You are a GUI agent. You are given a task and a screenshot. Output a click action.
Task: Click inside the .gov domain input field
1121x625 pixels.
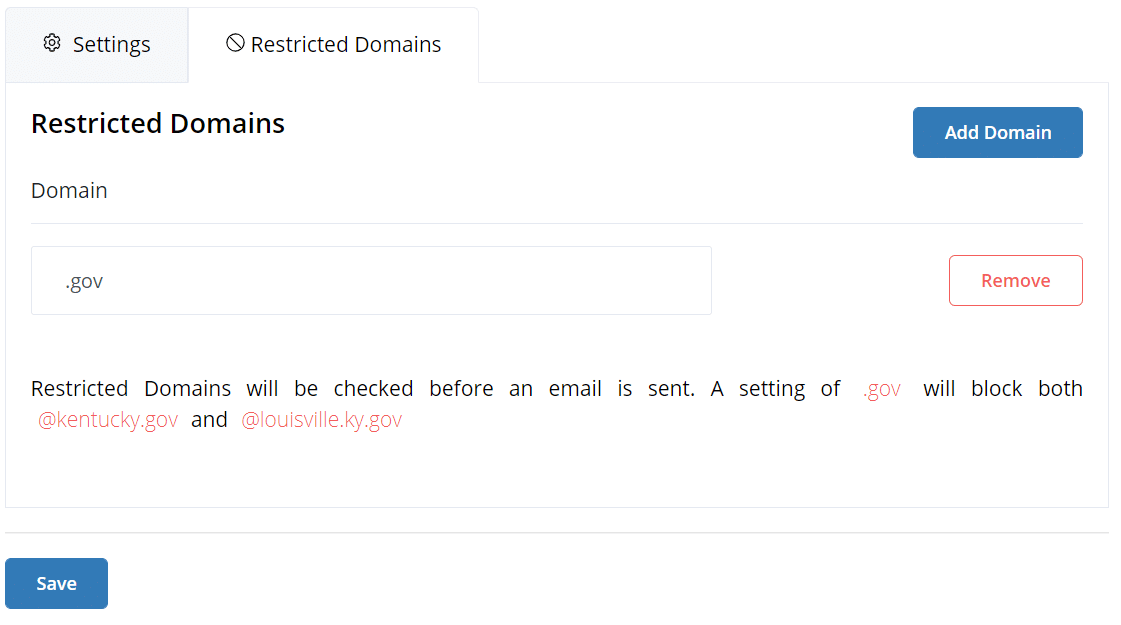371,280
